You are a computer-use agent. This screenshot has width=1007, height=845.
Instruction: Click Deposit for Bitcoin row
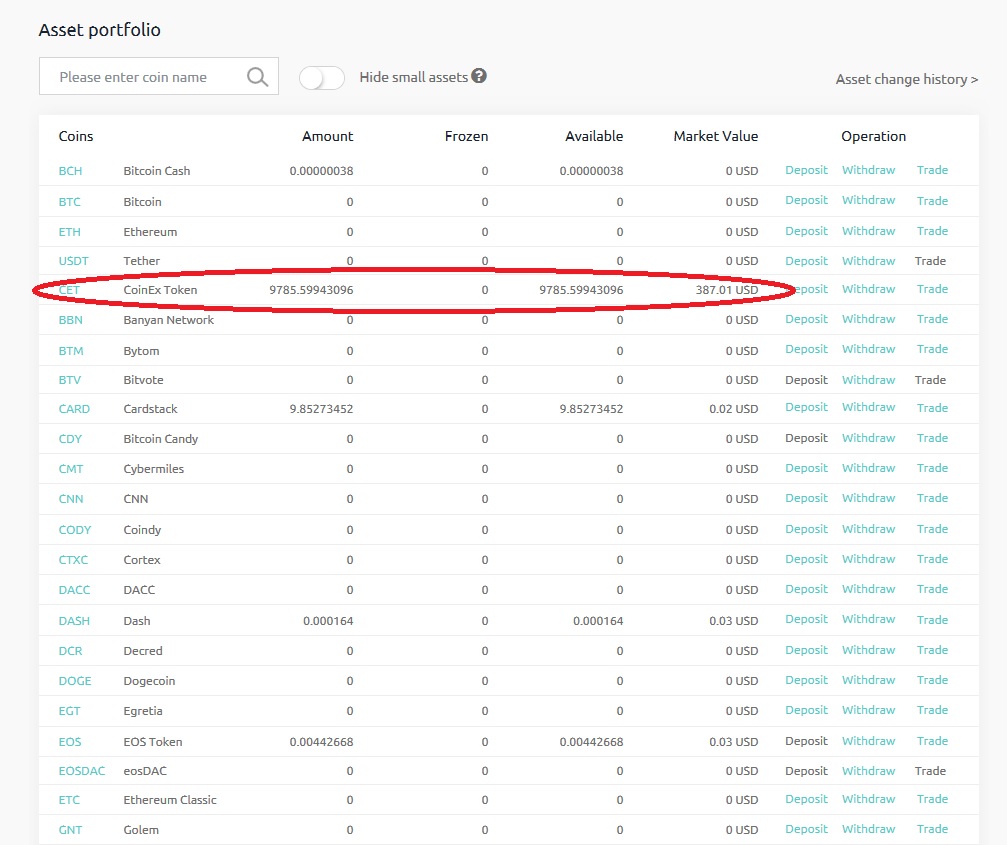coord(806,200)
